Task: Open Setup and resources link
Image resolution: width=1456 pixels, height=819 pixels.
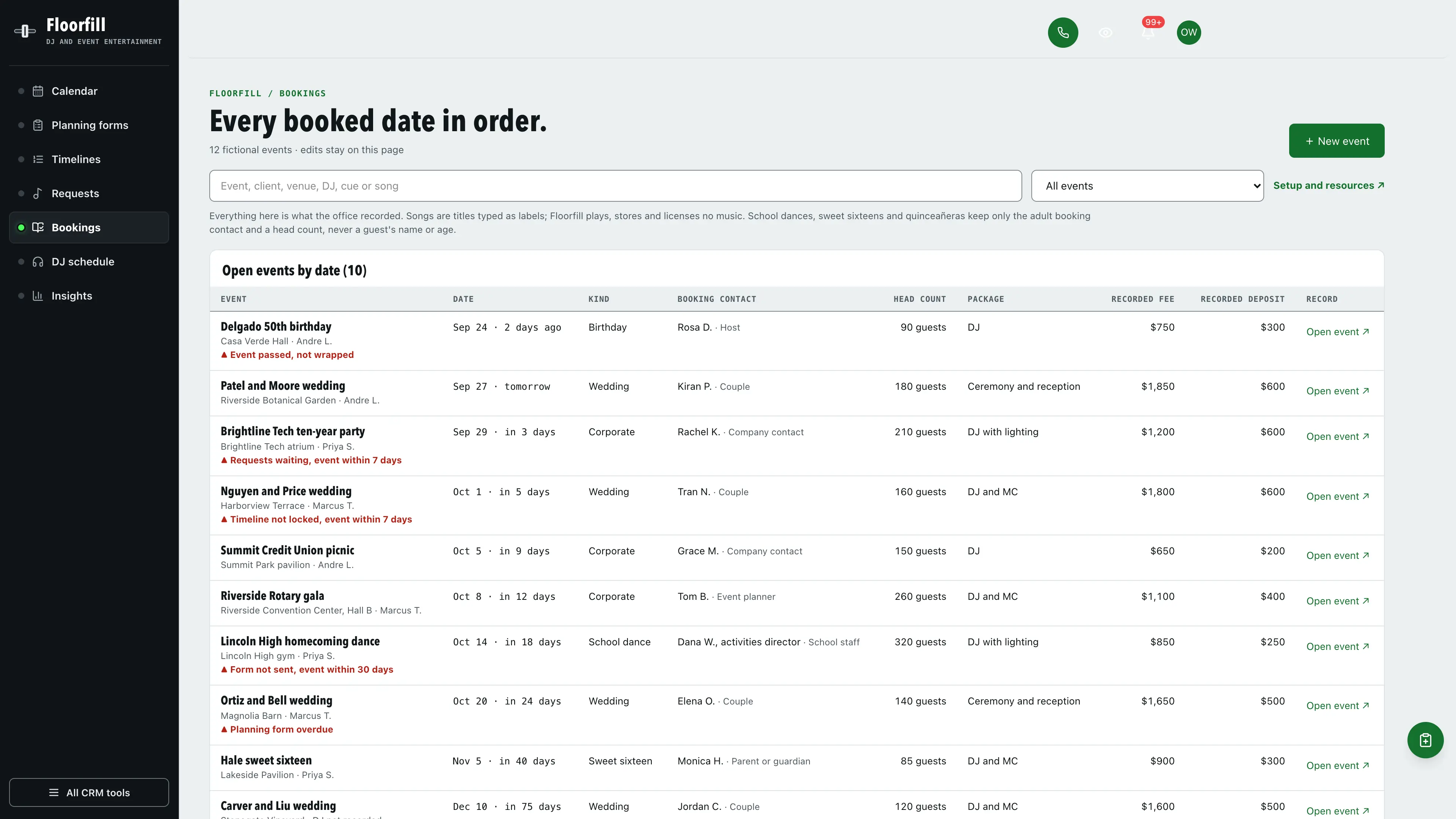Action: pyautogui.click(x=1329, y=185)
